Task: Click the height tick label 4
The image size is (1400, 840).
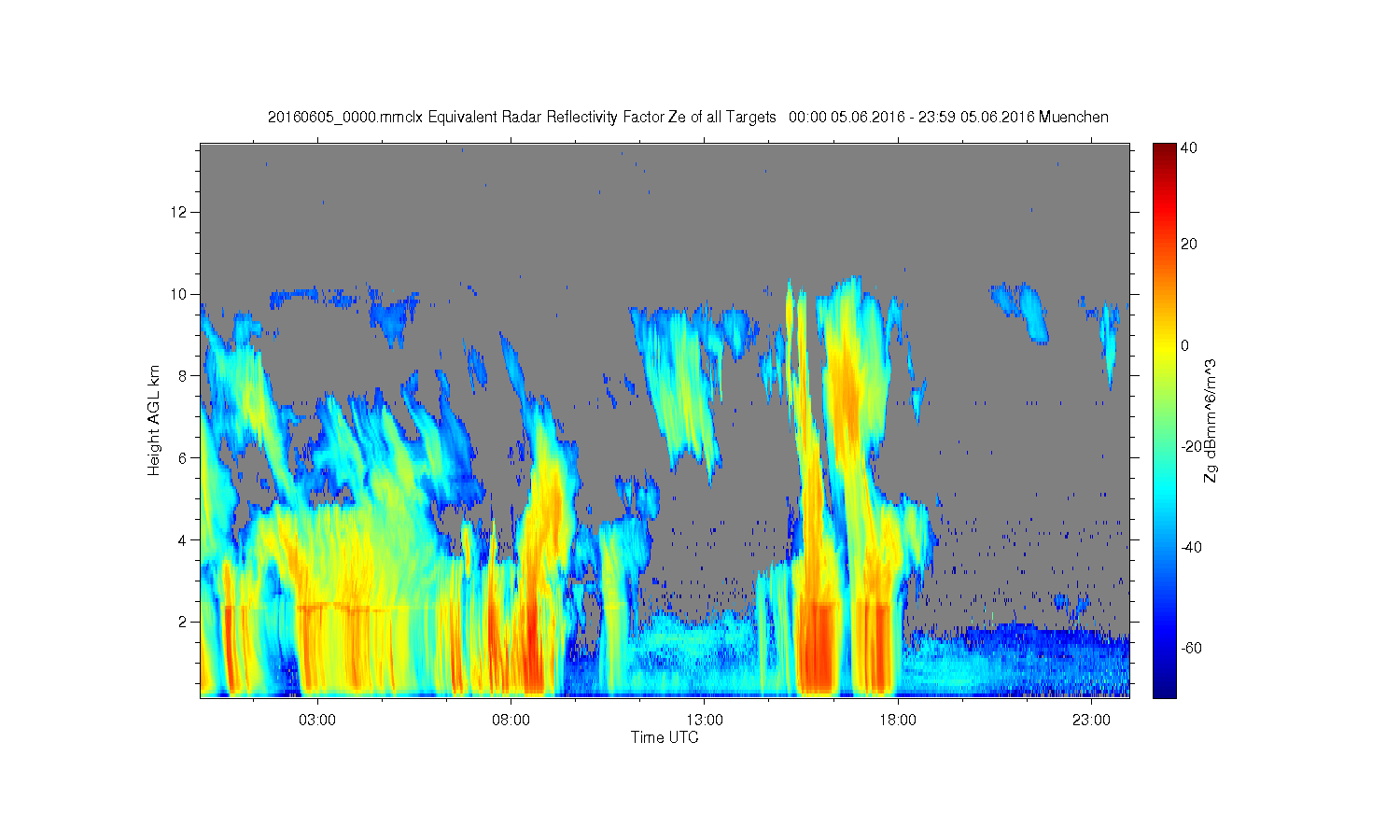Action: [183, 539]
